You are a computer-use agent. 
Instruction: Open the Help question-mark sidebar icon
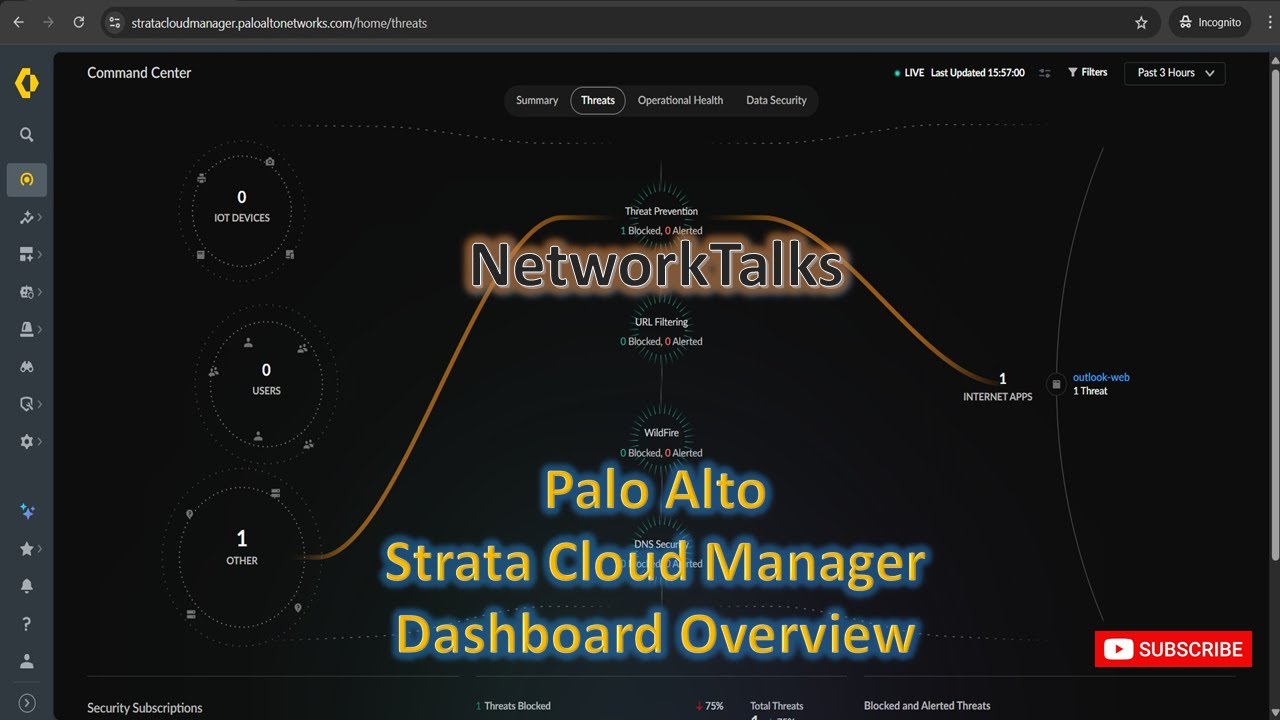27,624
